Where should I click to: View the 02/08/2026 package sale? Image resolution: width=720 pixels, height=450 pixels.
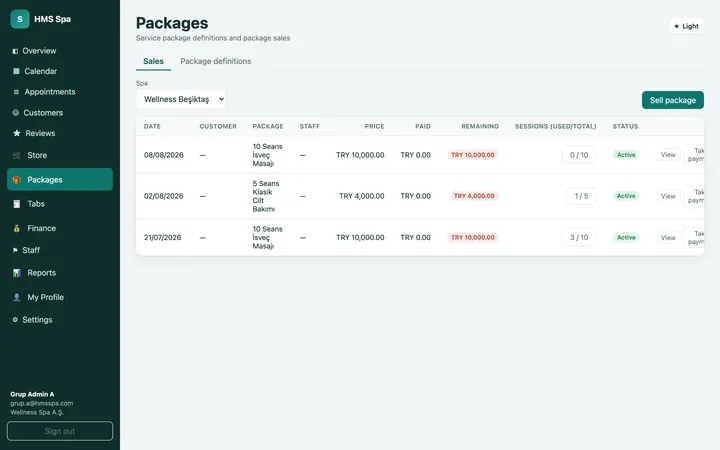(668, 196)
